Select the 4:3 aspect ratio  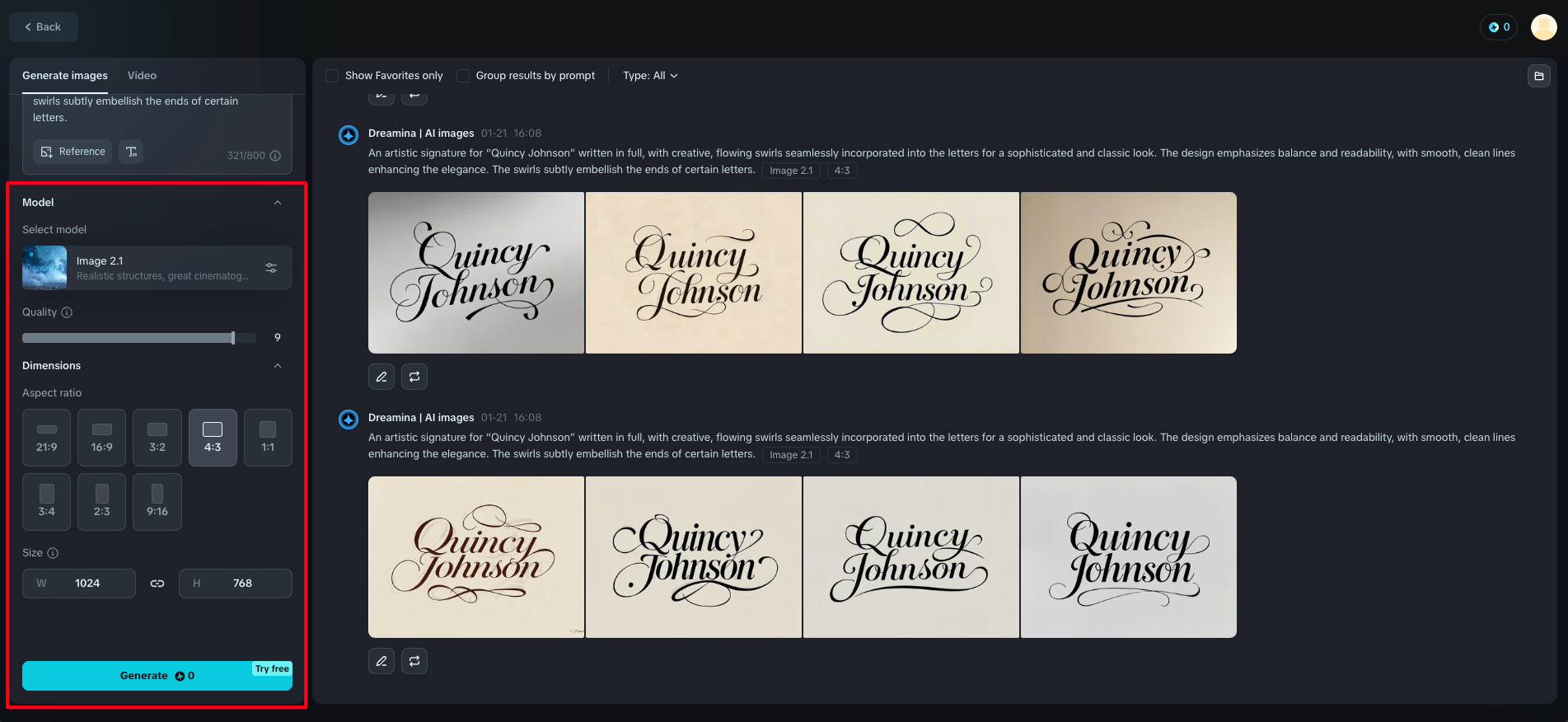213,438
